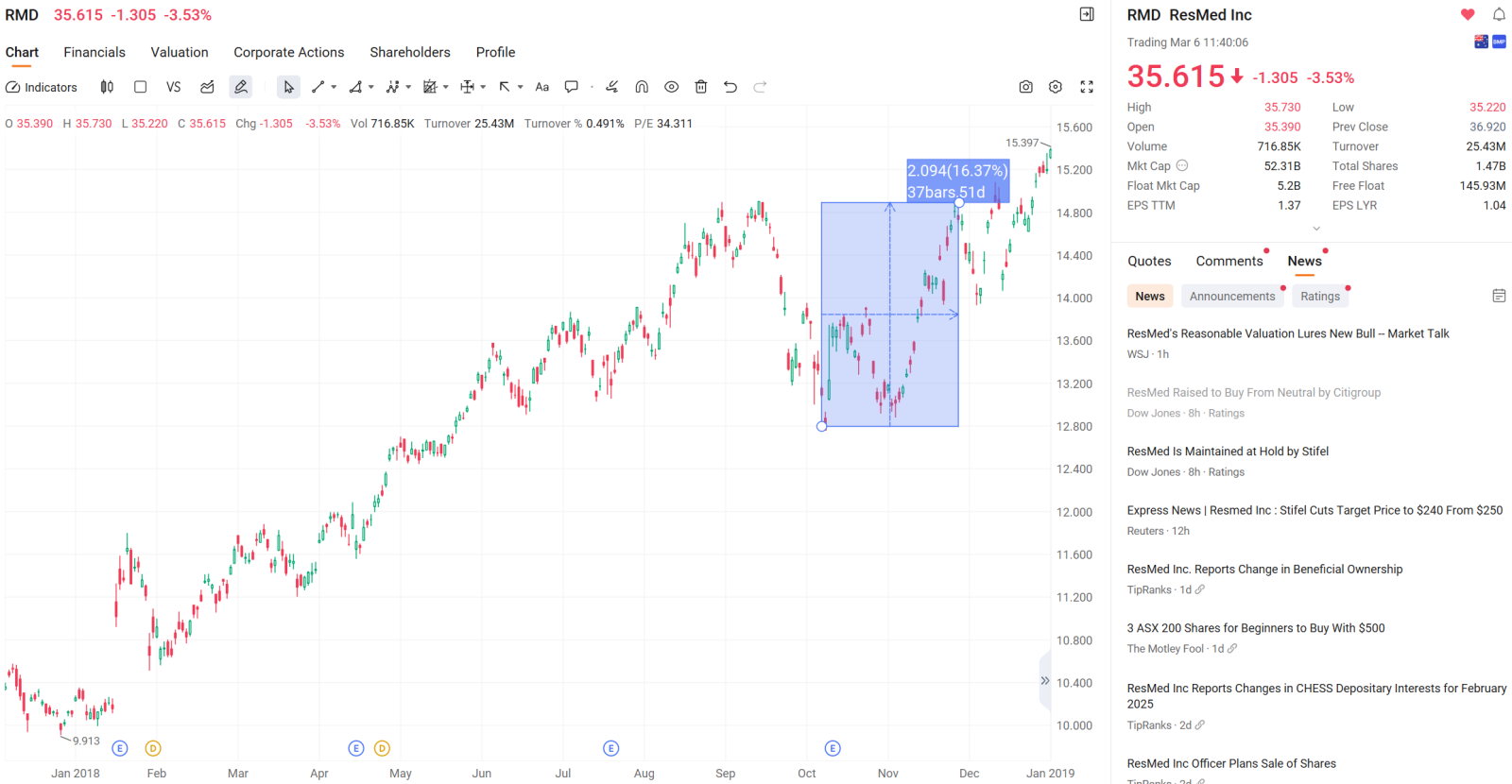Open 'ResMed Raised to Buy by Citigroup' article
Image resolution: width=1512 pixels, height=784 pixels.
coord(1254,392)
